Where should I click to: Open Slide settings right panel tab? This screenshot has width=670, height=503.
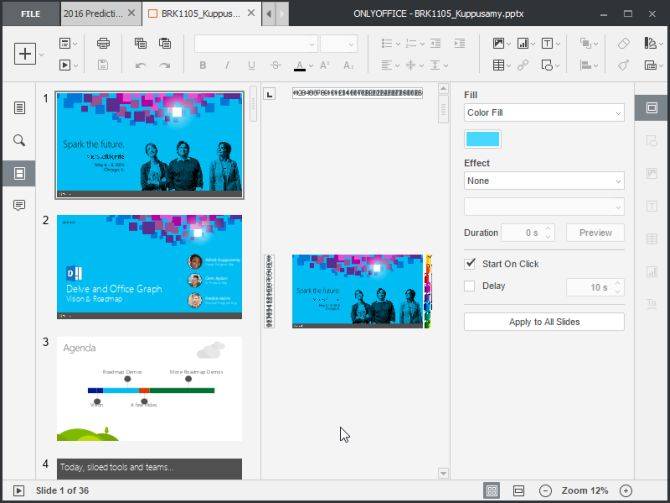(x=652, y=108)
